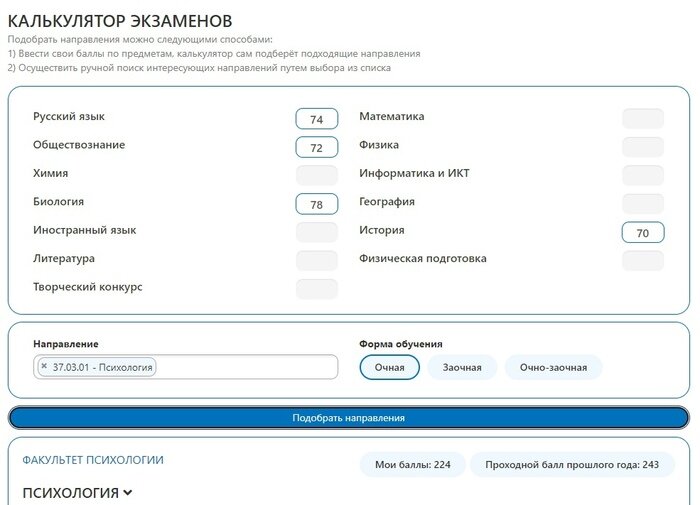Screen dimensions: 700x505
Task: Click the Литература label
Action: [x=64, y=258]
